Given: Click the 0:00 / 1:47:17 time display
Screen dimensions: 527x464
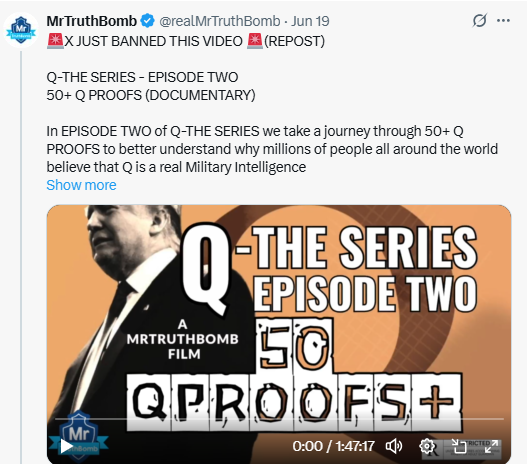Looking at the screenshot, I should 333,446.
